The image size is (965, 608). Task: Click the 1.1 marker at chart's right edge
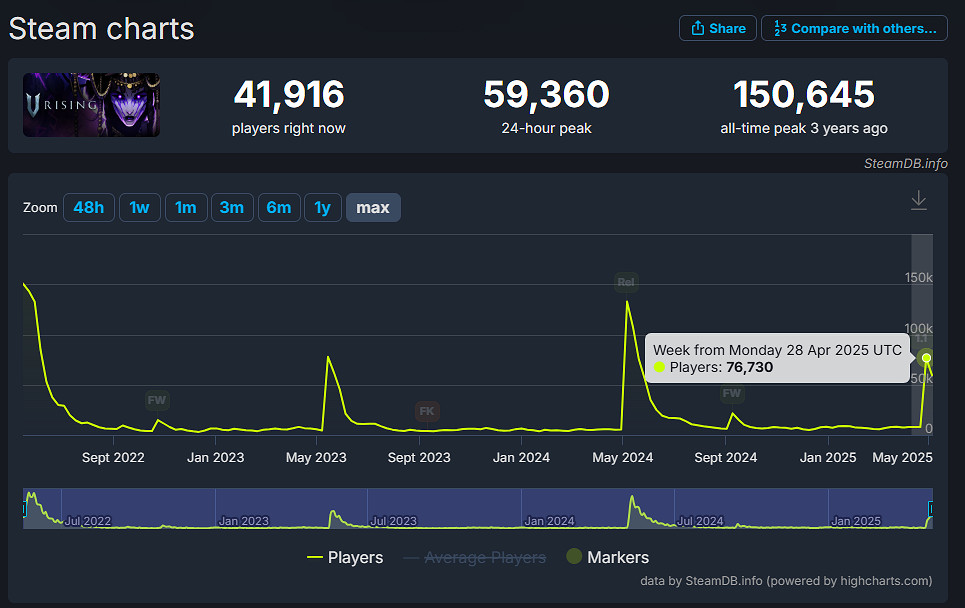(923, 339)
